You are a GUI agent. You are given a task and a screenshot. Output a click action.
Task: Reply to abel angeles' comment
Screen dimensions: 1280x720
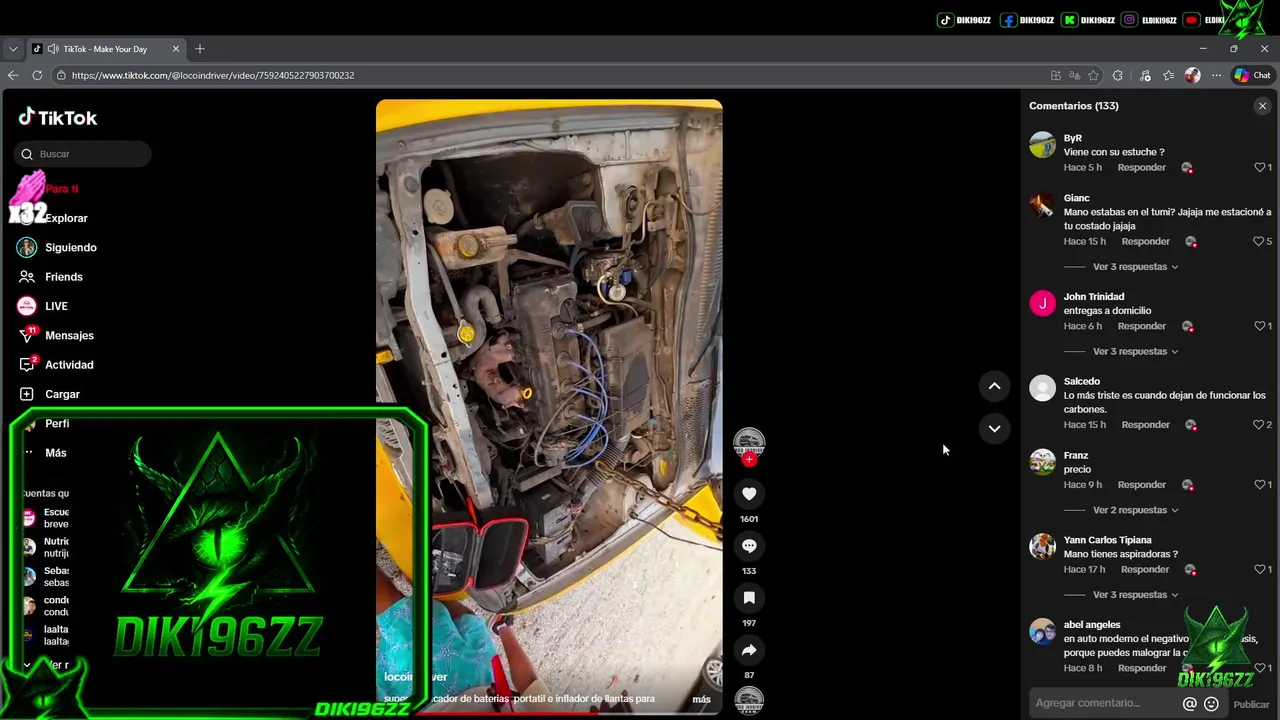pyautogui.click(x=1141, y=668)
